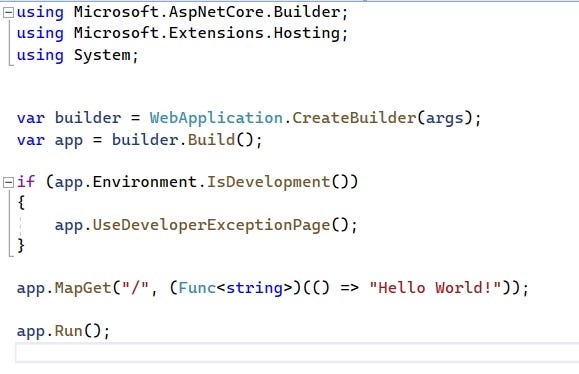Click the 'string' keyword in generic argument
This screenshot has height=374, width=579.
tap(254, 288)
